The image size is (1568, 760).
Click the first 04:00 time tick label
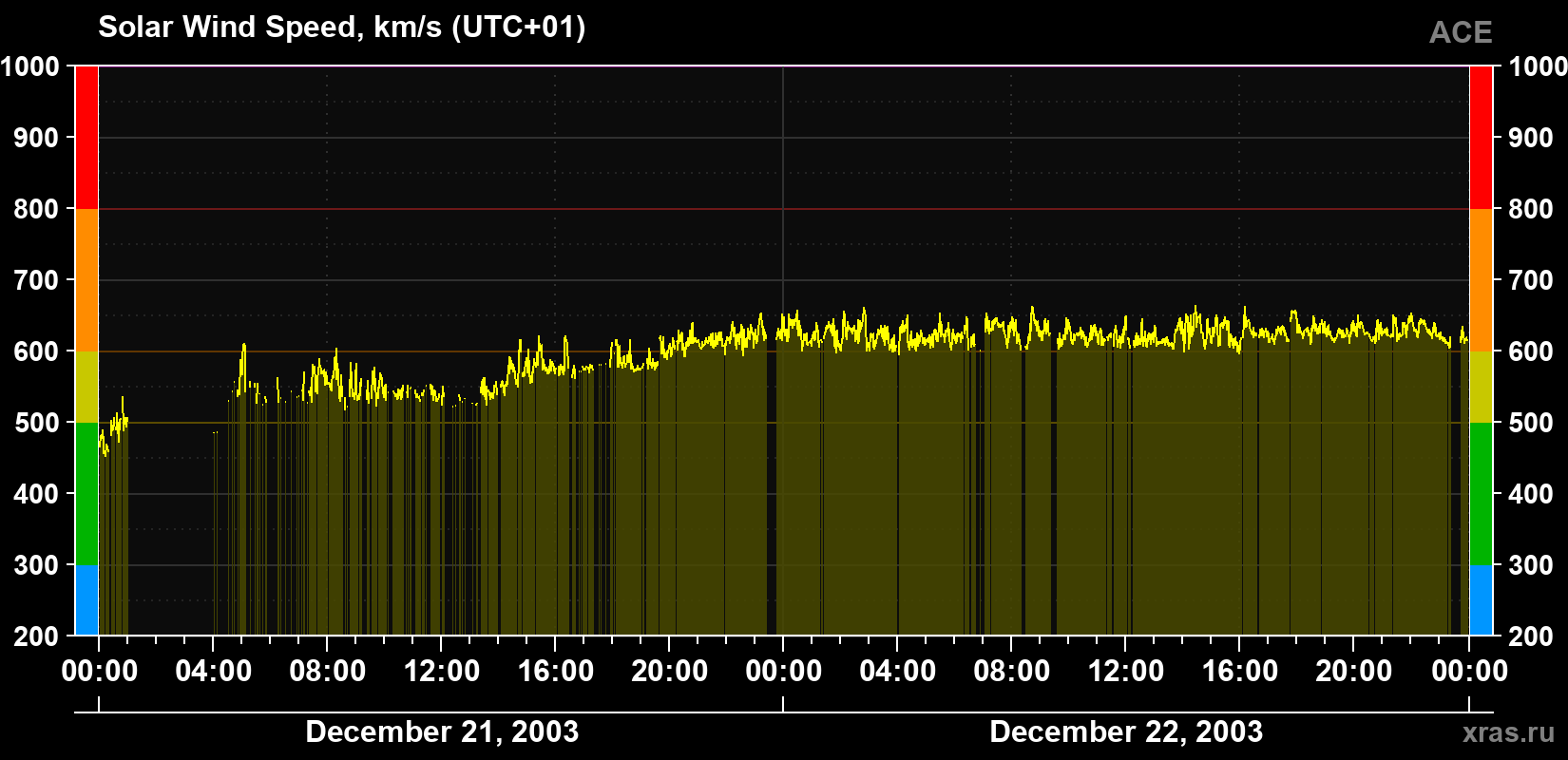pyautogui.click(x=214, y=671)
